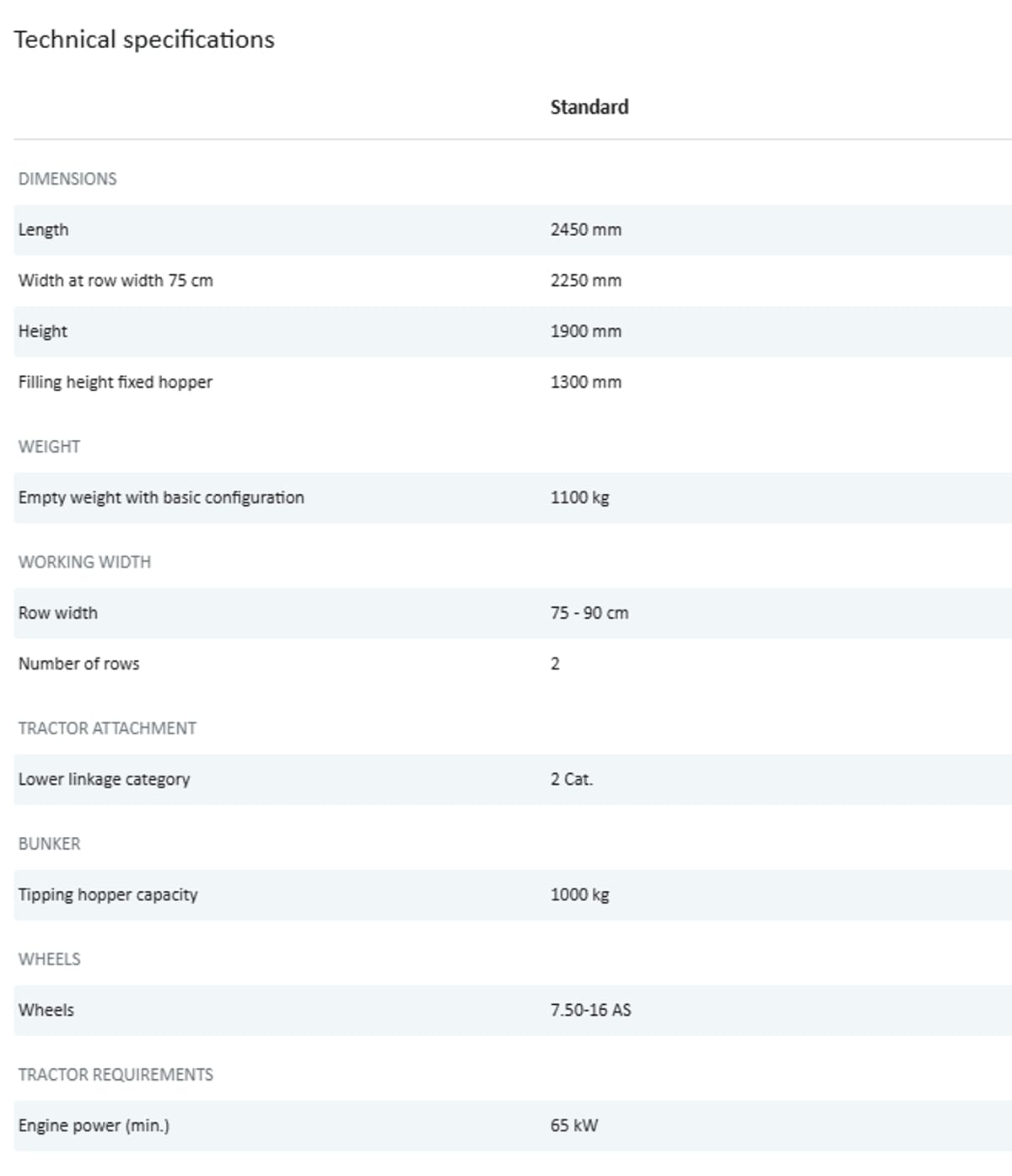Select the Length row label
Image resolution: width=1012 pixels, height=1176 pixels.
coord(44,229)
